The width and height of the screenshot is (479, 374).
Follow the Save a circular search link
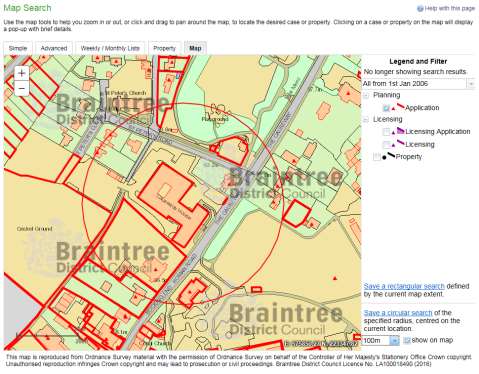(398, 313)
